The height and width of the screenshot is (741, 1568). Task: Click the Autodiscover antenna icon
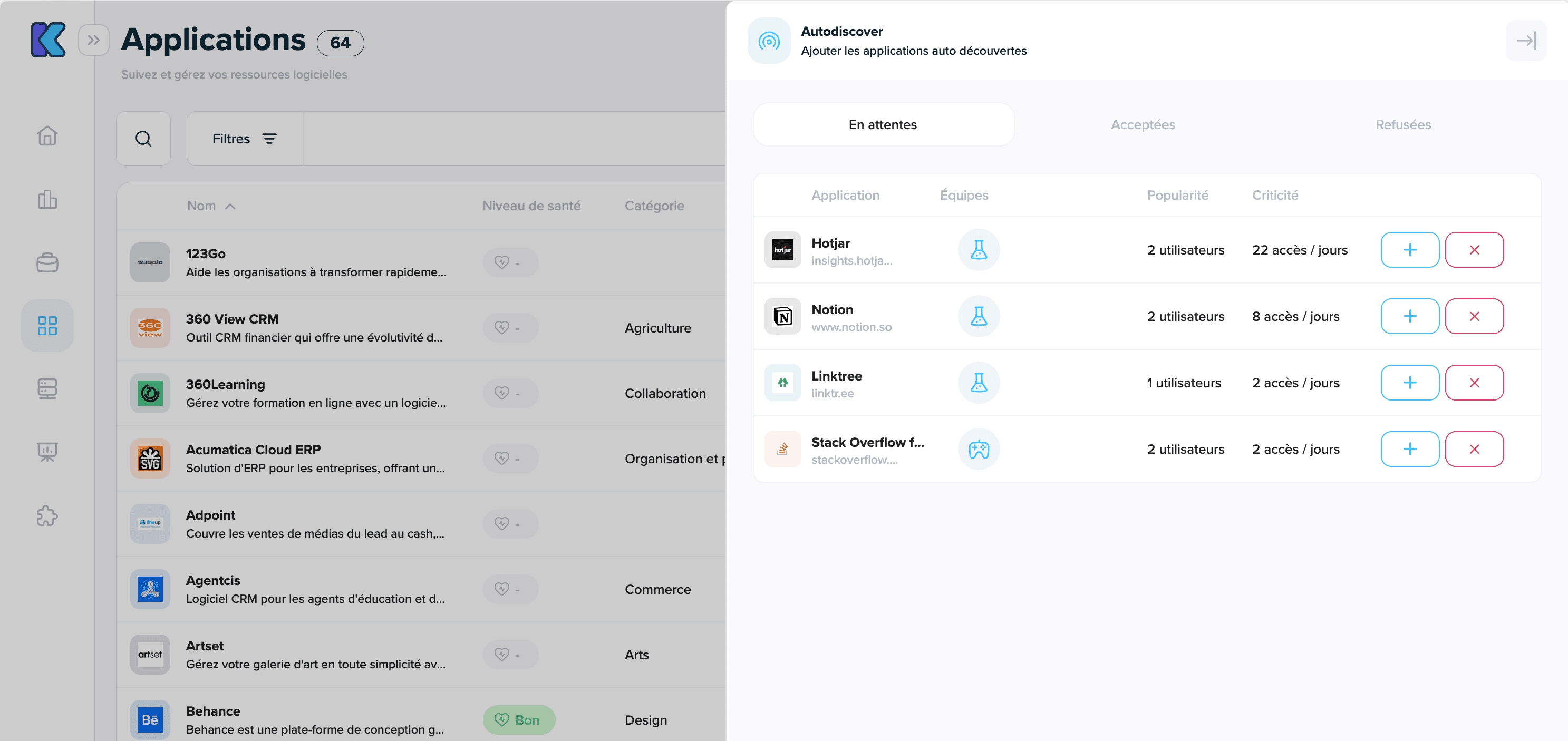tap(769, 40)
